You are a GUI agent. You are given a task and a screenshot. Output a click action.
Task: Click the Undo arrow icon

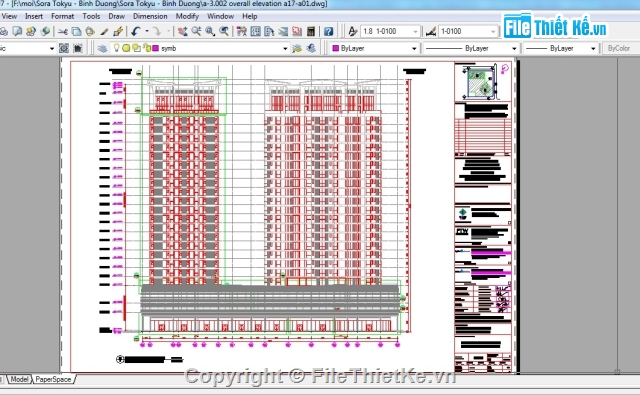point(136,31)
